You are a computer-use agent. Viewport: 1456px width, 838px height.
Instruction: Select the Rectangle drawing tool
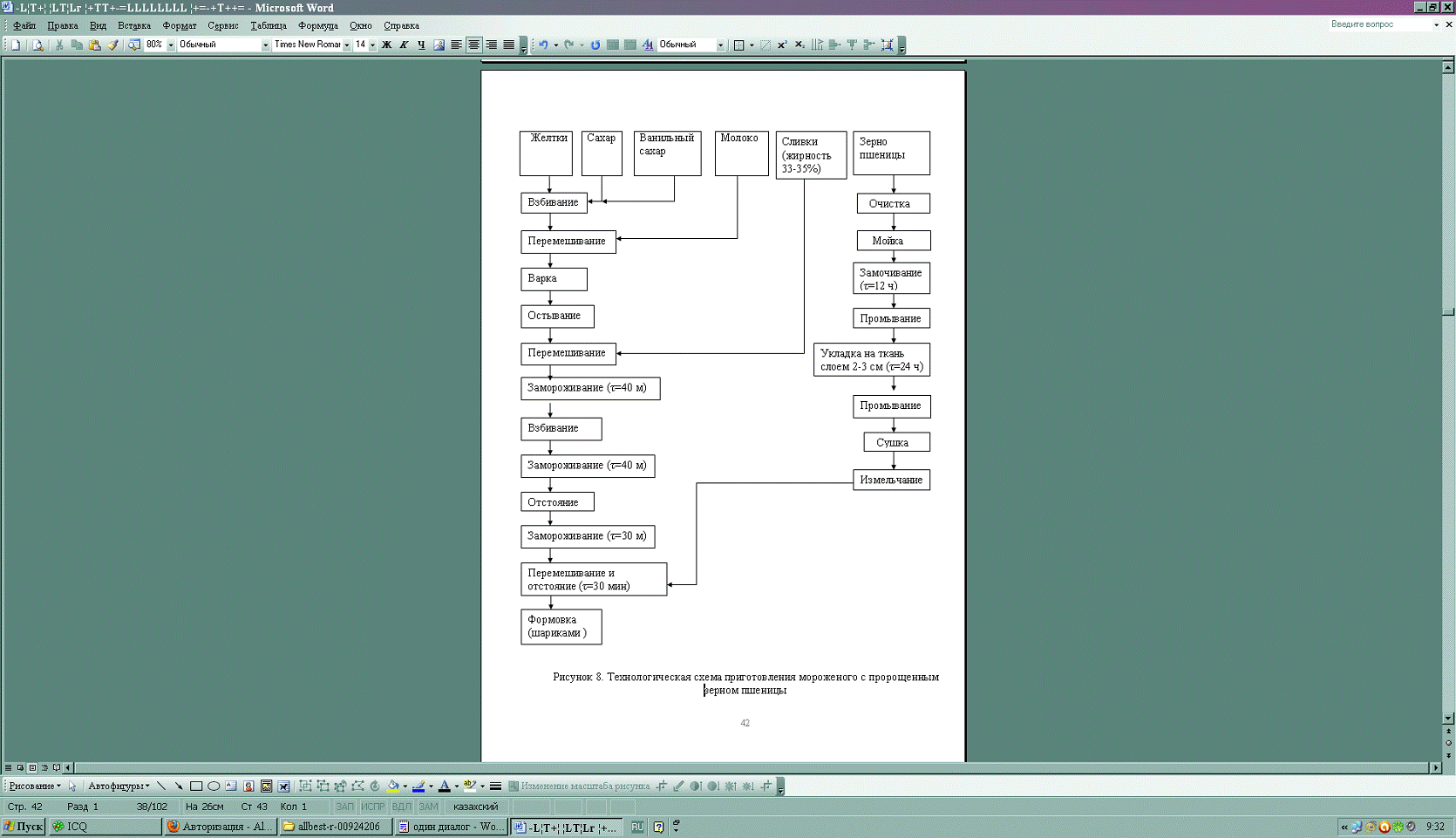[196, 786]
